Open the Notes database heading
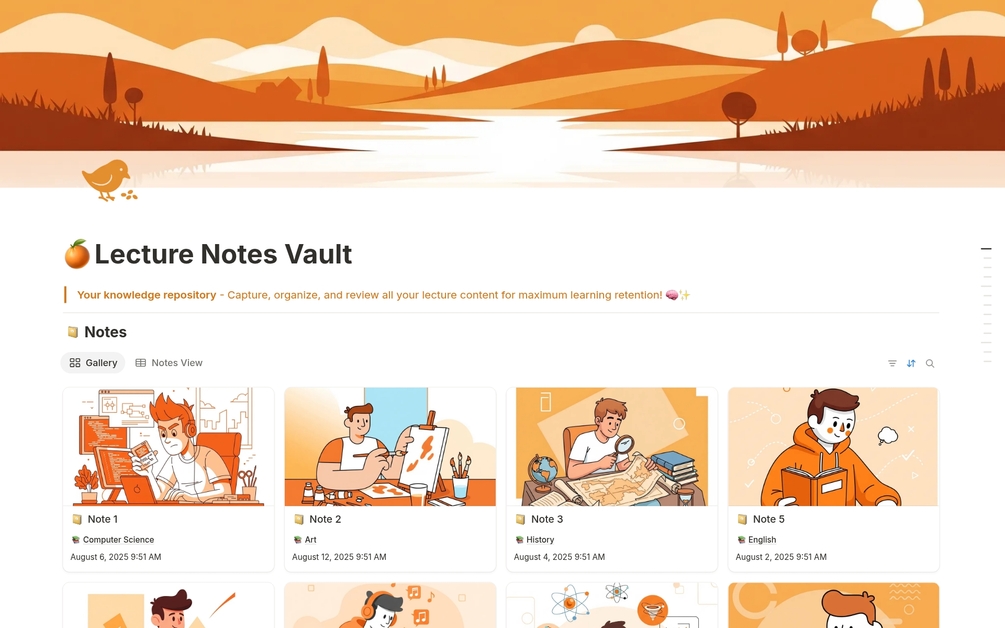 105,332
